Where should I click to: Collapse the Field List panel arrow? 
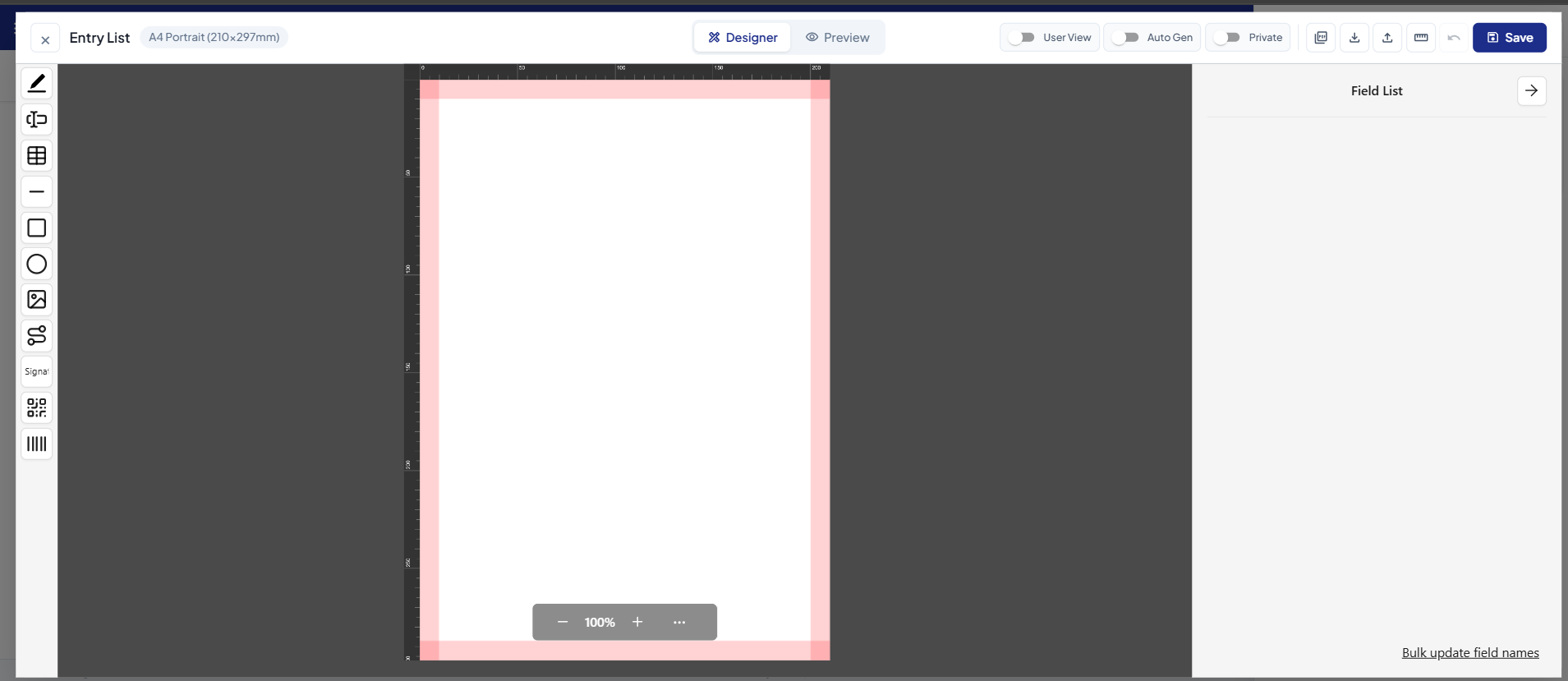[x=1532, y=90]
